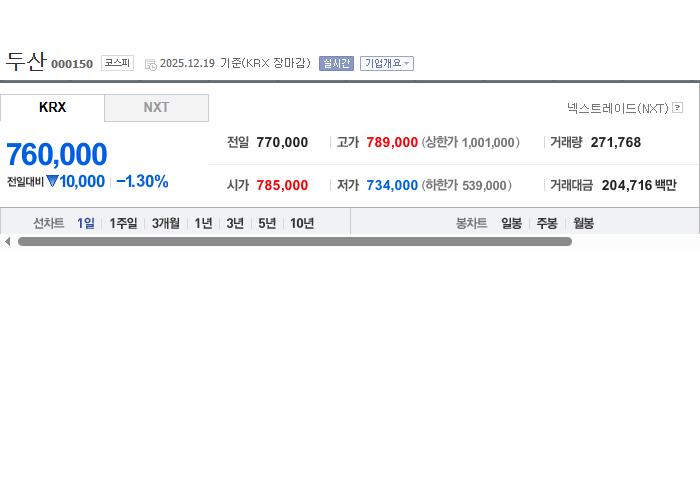Click the 실시간 button
700x490 pixels.
[x=336, y=63]
